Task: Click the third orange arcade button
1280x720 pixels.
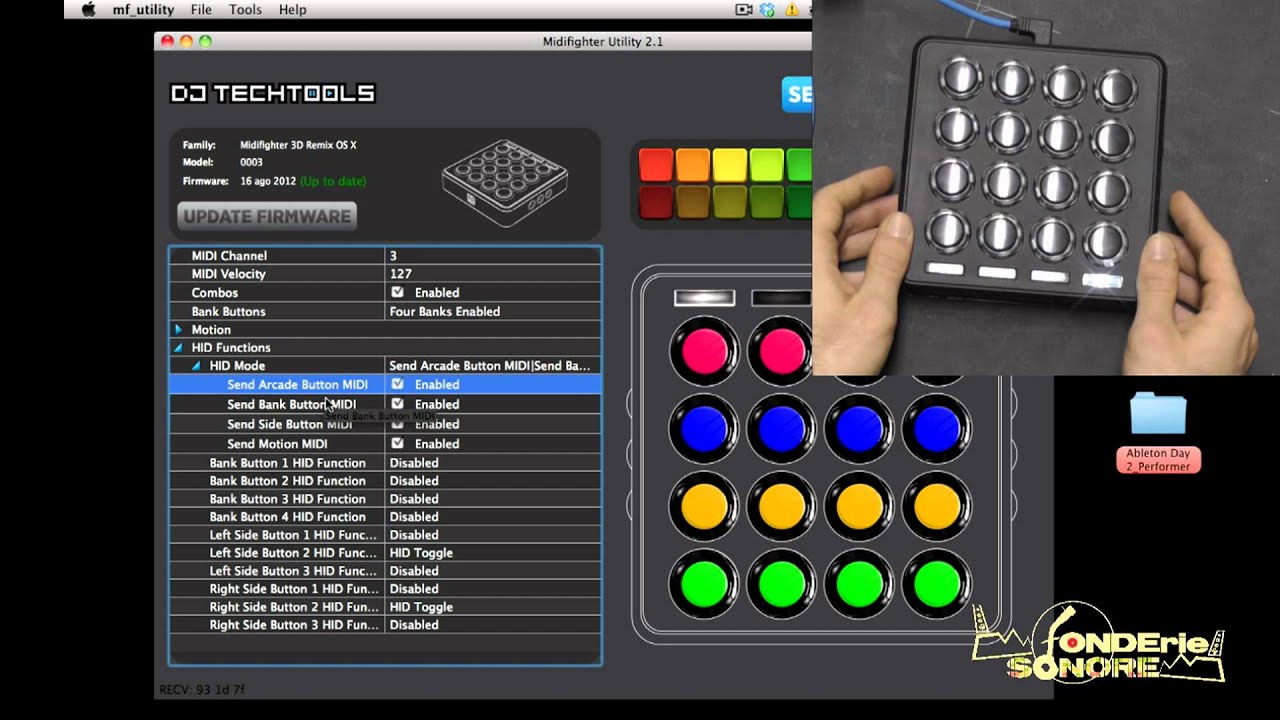Action: (x=859, y=507)
